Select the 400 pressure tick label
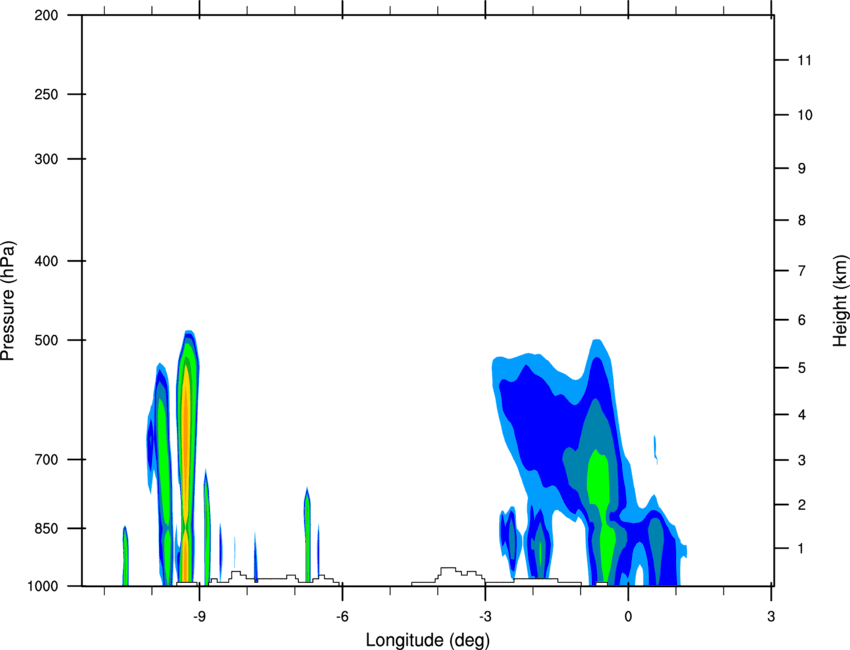This screenshot has width=850, height=650. click(x=46, y=261)
